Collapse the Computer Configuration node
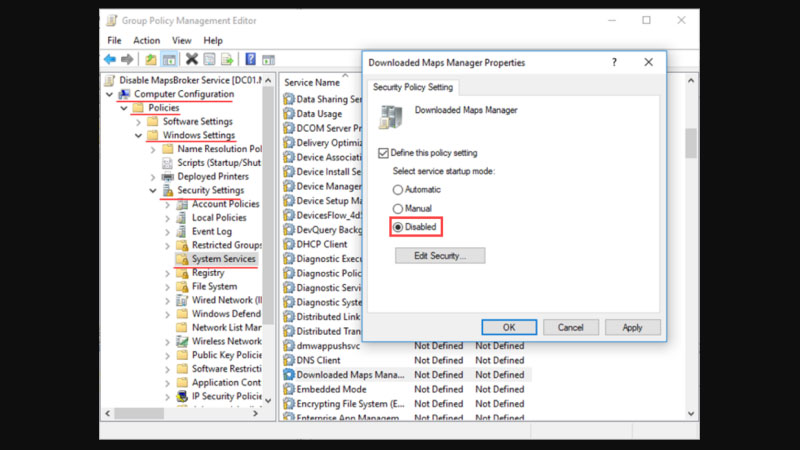Viewport: 800px width, 450px height. tap(109, 94)
